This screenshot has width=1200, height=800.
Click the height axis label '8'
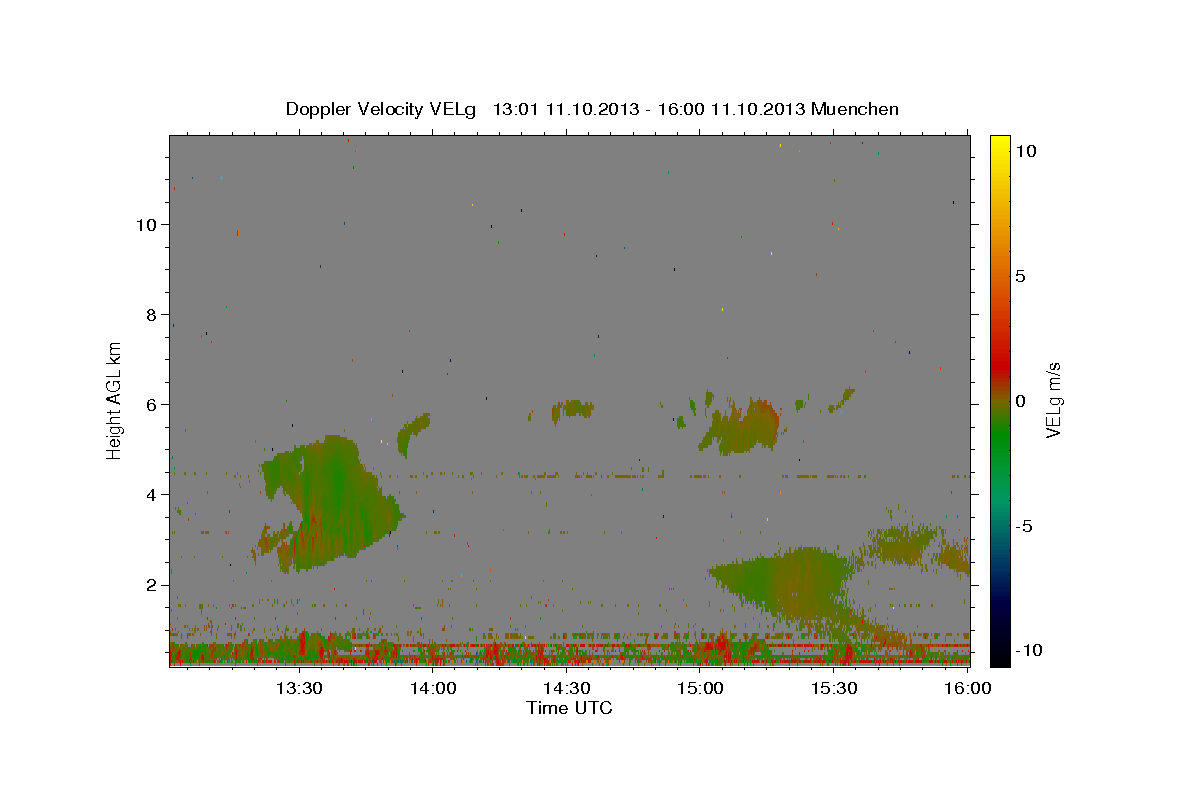(152, 314)
